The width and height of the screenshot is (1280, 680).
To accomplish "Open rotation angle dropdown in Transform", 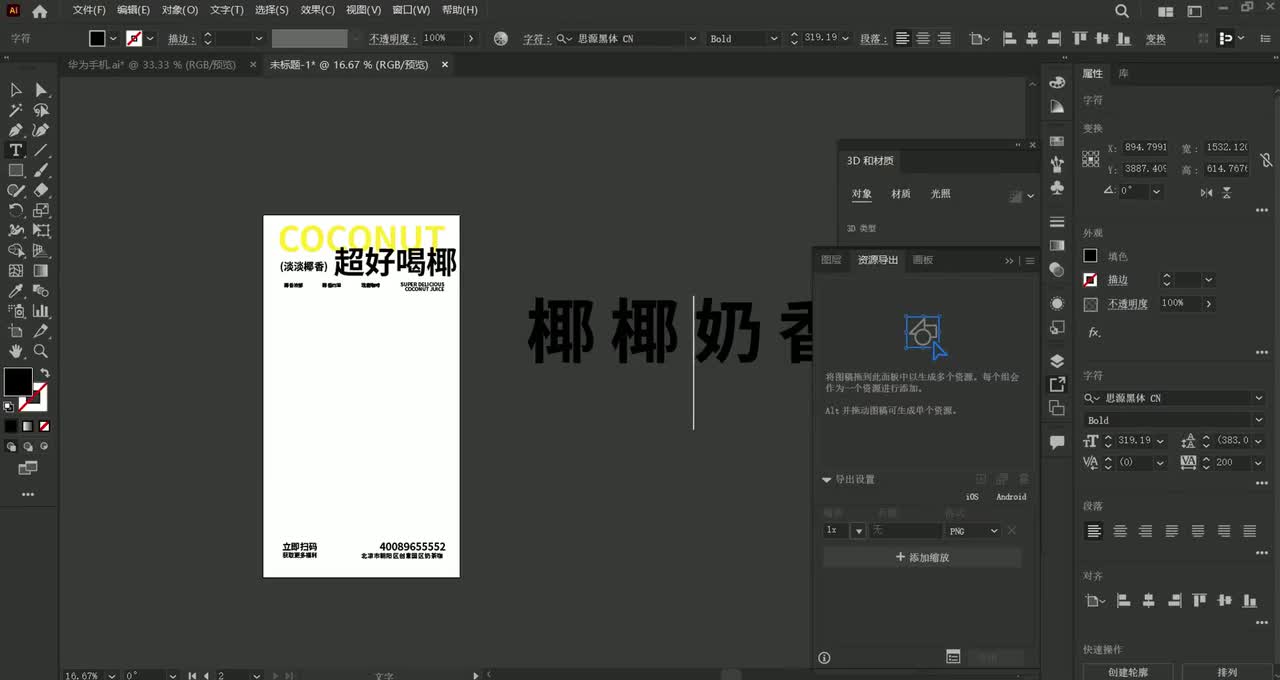I will [x=1157, y=191].
